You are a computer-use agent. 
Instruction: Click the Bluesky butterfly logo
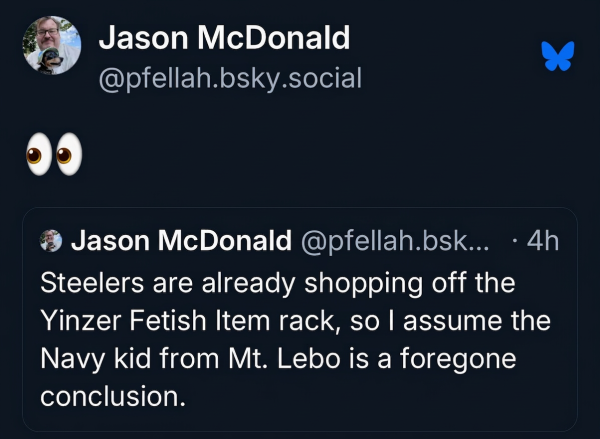556,56
